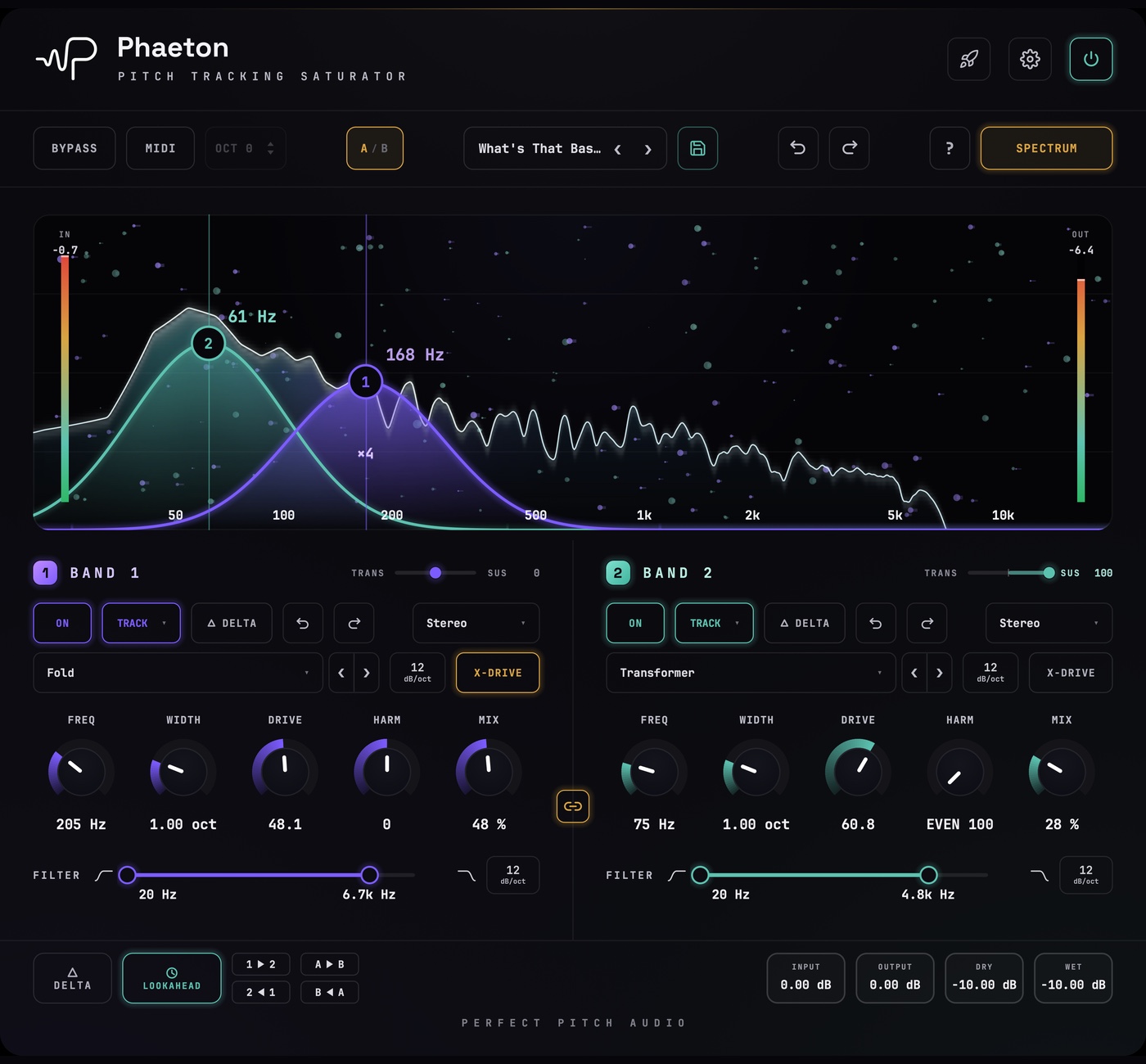Click Band 2 low-pass filter shape icon
The width and height of the screenshot is (1146, 1064).
click(x=1039, y=875)
